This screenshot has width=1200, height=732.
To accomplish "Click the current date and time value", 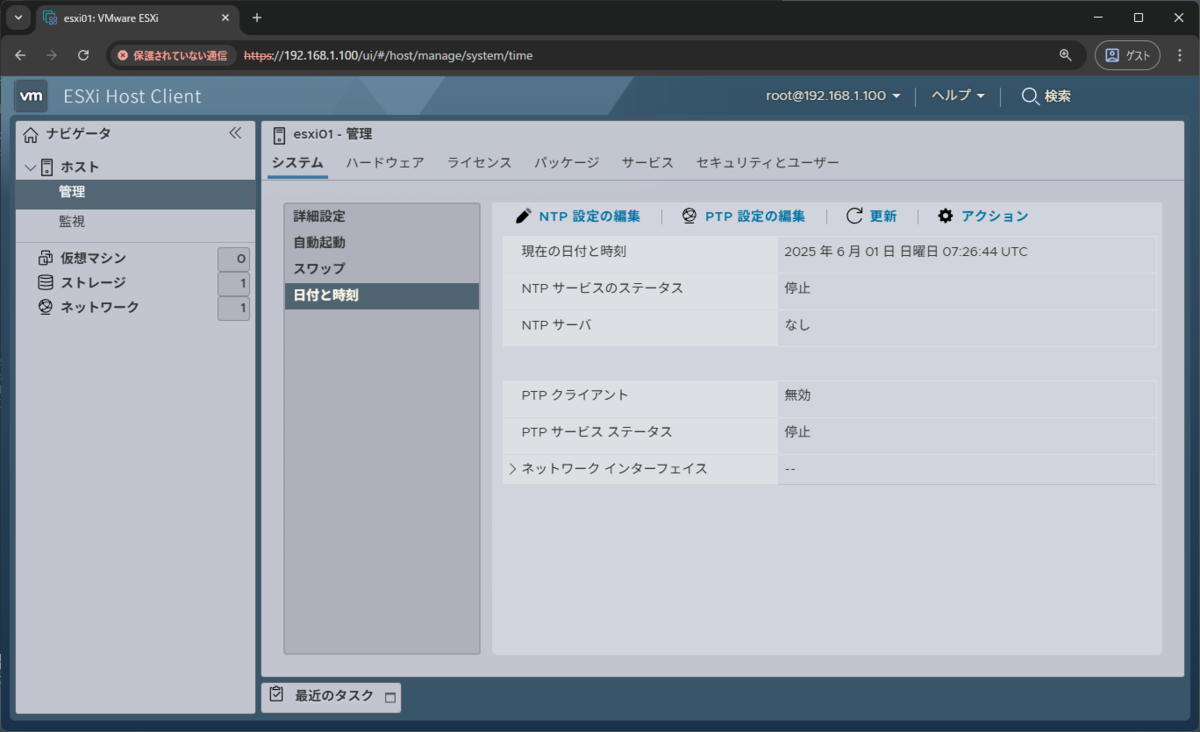I will pyautogui.click(x=906, y=252).
